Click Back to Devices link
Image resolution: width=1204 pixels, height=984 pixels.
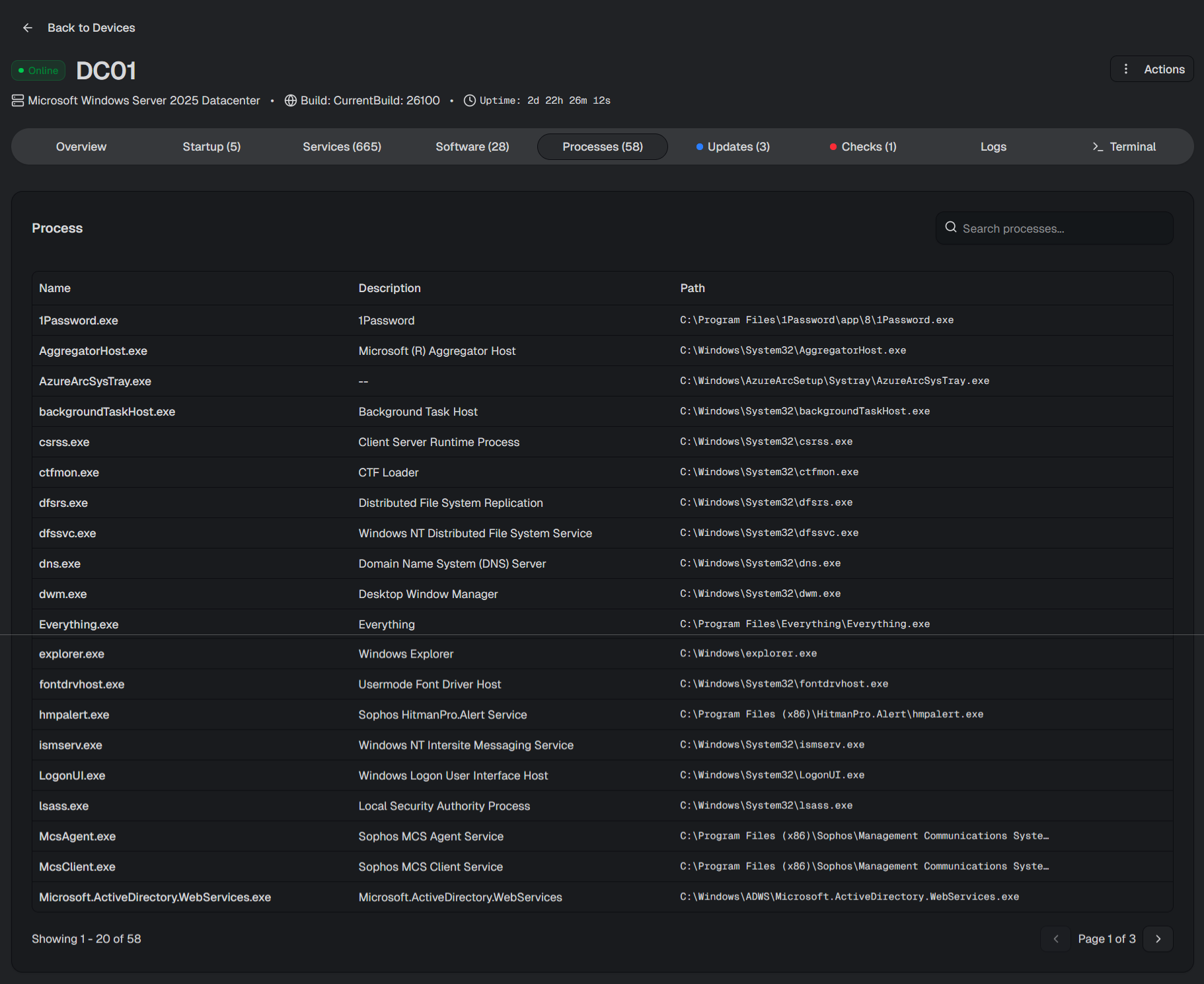(91, 28)
